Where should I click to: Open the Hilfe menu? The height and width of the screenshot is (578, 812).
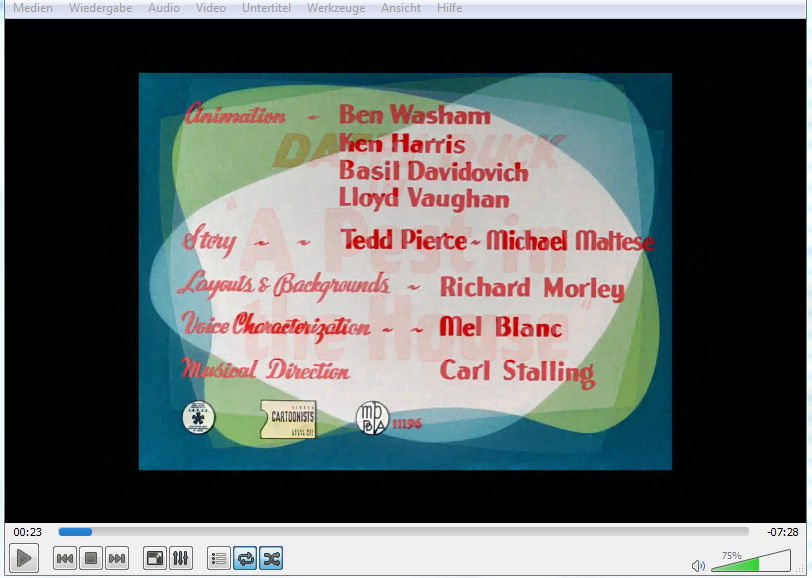(449, 8)
